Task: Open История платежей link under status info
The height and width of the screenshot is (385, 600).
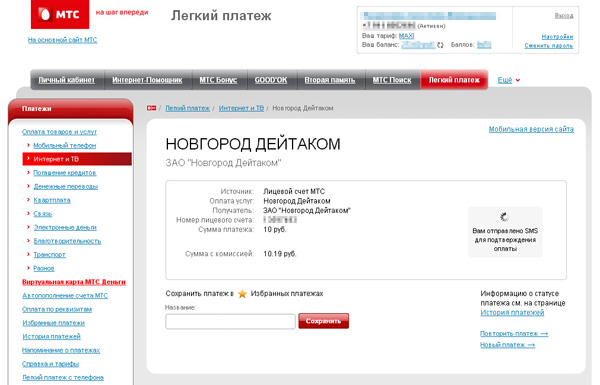Action: click(x=512, y=313)
